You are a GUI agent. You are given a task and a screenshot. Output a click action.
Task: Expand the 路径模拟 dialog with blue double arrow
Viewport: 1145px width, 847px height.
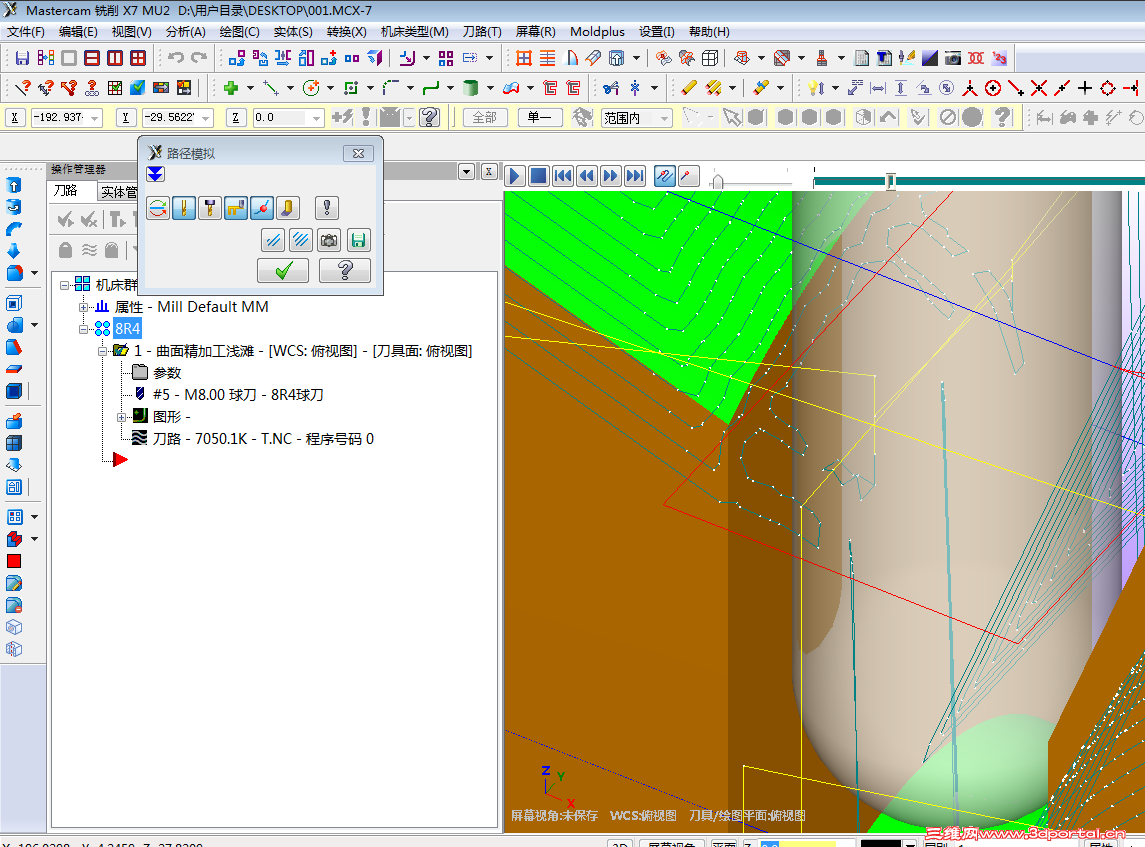pos(156,174)
